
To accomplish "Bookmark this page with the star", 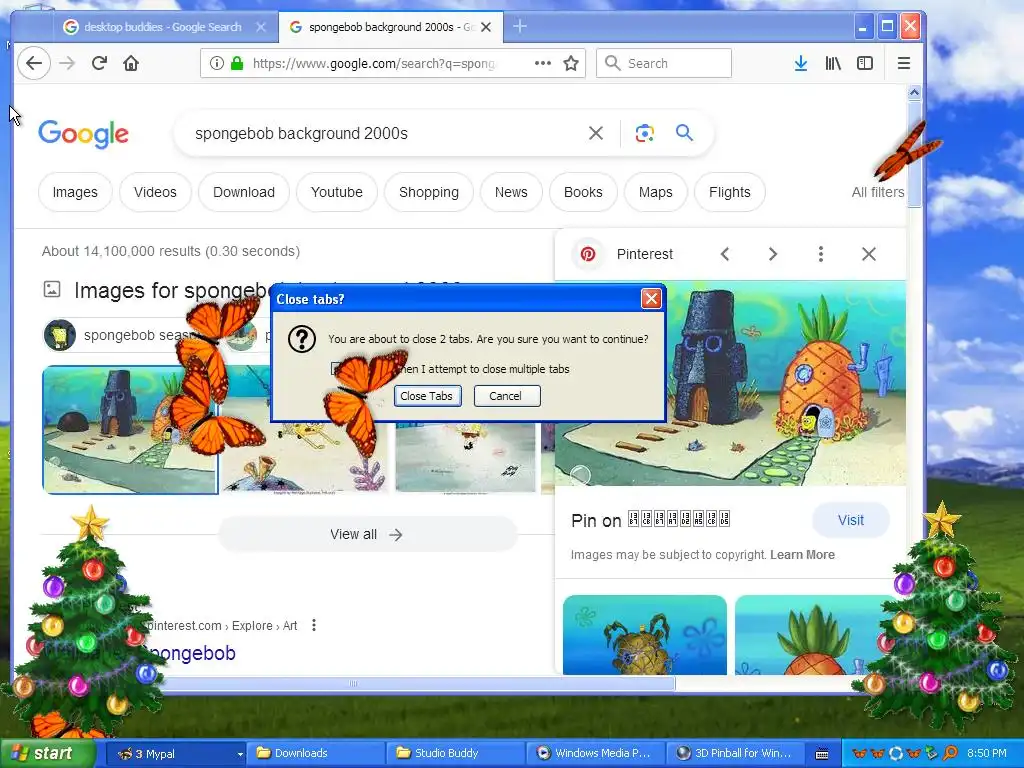I will pyautogui.click(x=571, y=63).
